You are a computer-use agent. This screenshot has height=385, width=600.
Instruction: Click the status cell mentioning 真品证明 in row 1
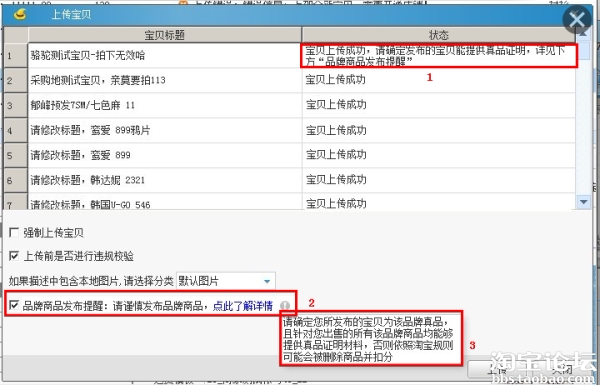coord(439,55)
